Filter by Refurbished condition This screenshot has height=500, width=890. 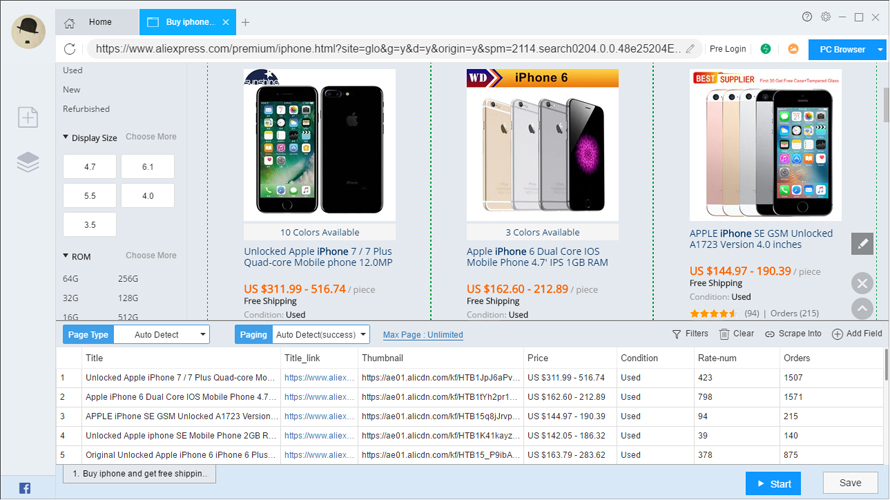tap(86, 109)
